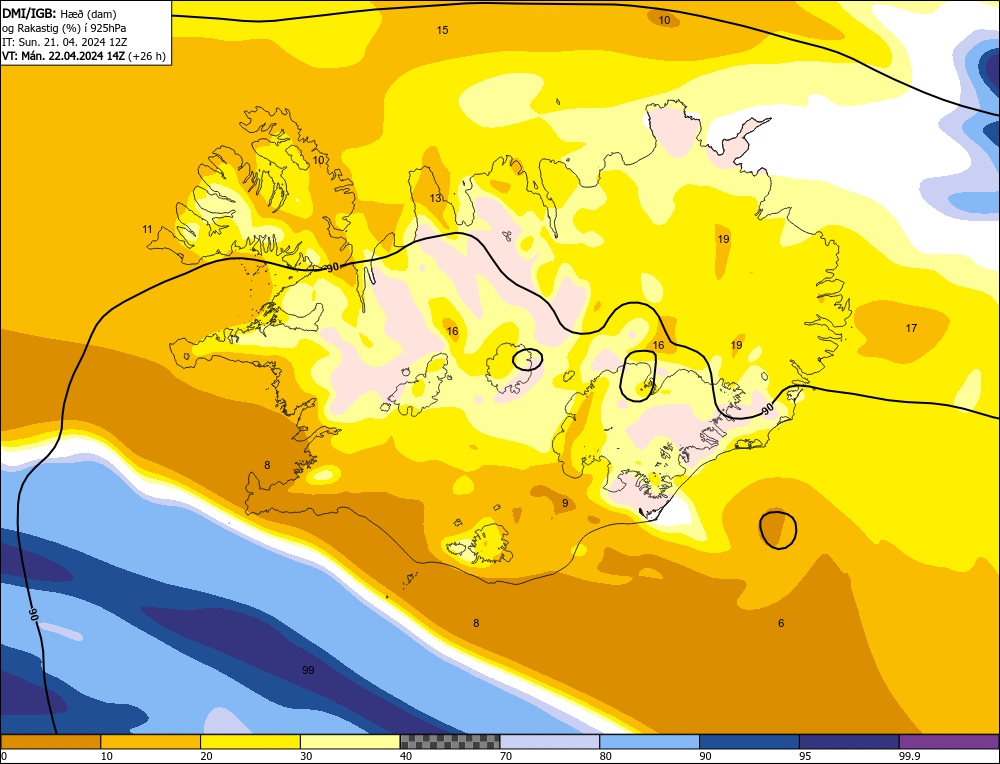This screenshot has width=1000, height=764.
Task: Click the dark orange 0–10 legend swatch
Action: [50, 741]
